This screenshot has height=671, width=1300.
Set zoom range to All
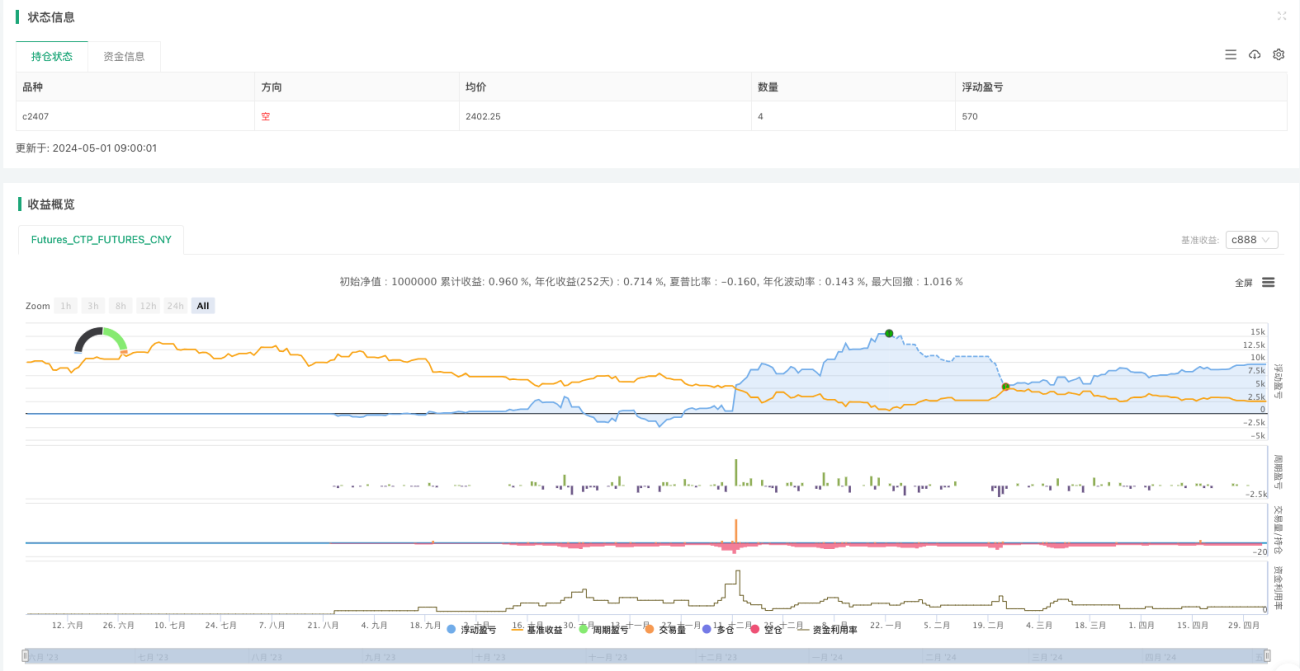click(x=203, y=306)
